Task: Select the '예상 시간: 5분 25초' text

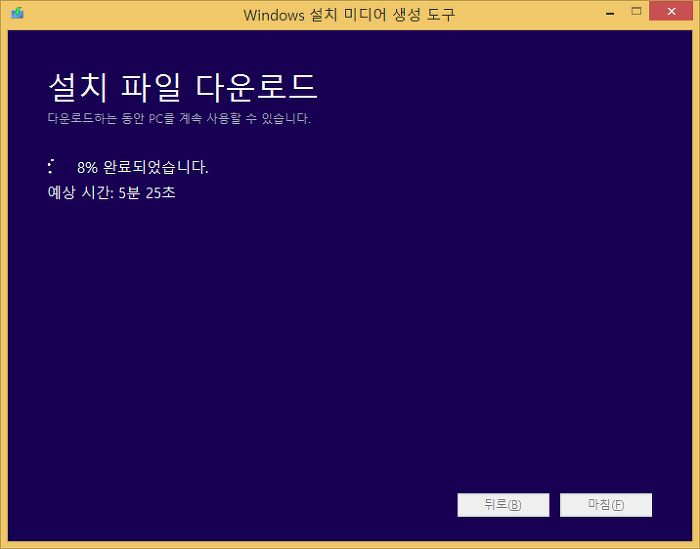Action: click(x=112, y=193)
